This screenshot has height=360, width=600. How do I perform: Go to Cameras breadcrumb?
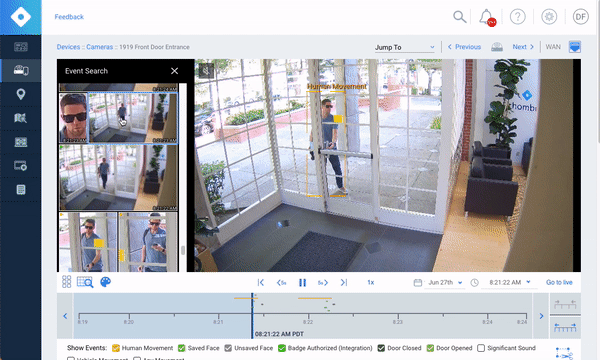[99, 47]
